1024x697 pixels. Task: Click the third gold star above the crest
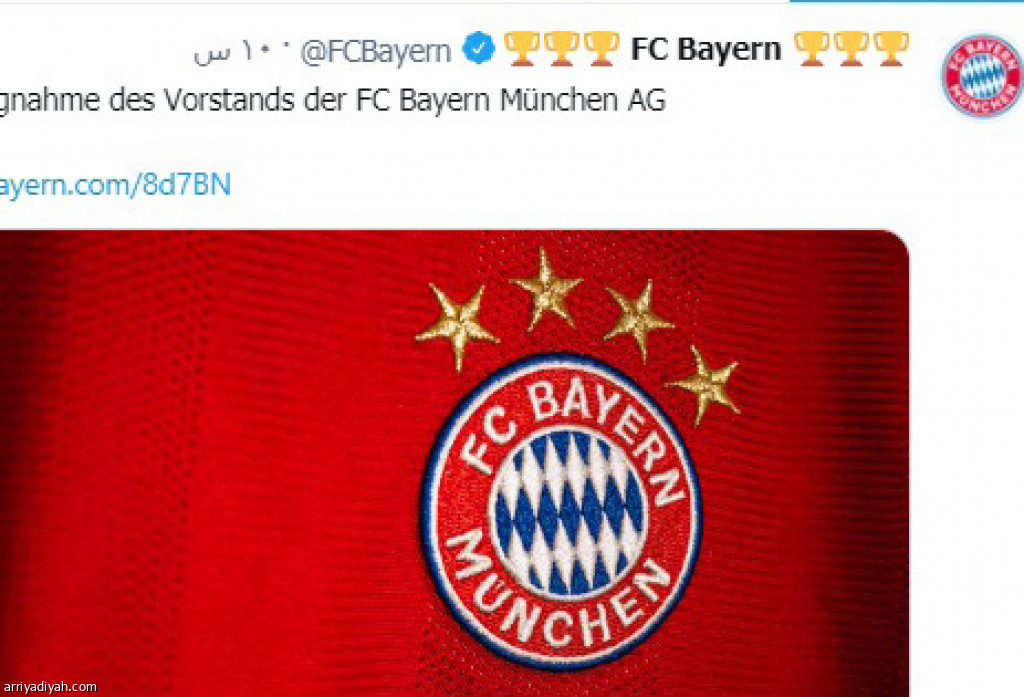(637, 319)
